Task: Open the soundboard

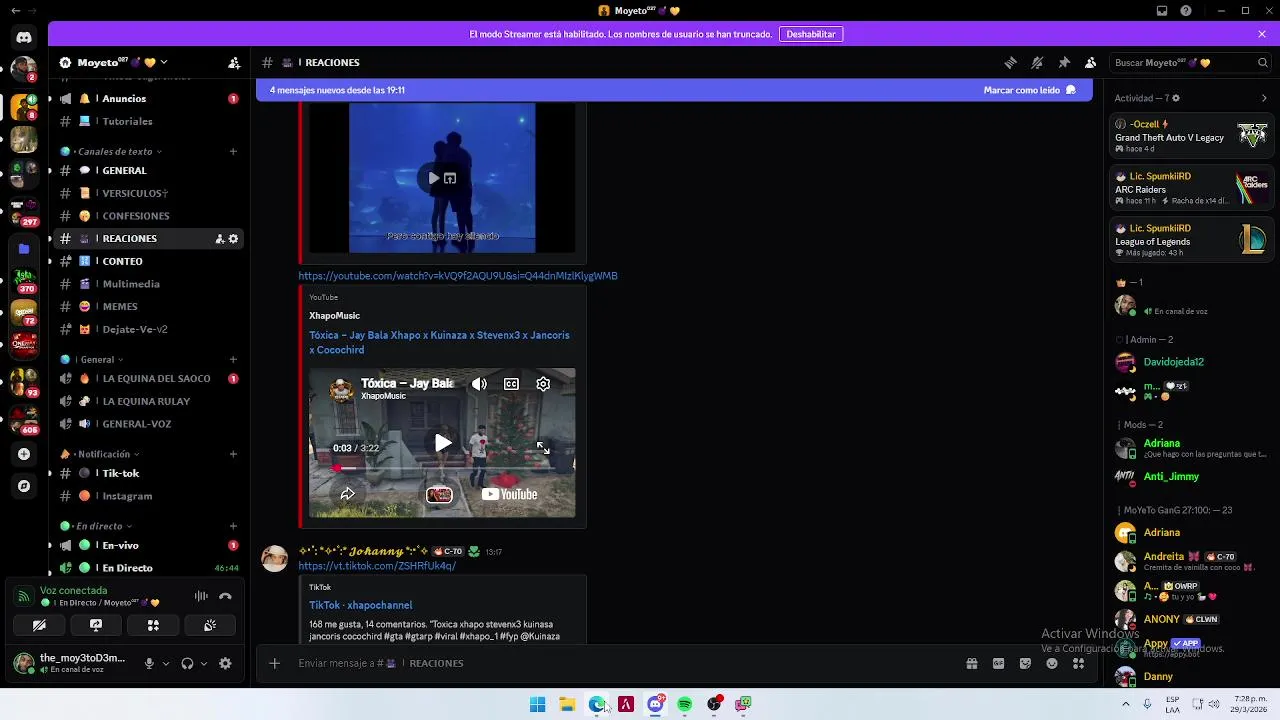Action: click(x=210, y=625)
